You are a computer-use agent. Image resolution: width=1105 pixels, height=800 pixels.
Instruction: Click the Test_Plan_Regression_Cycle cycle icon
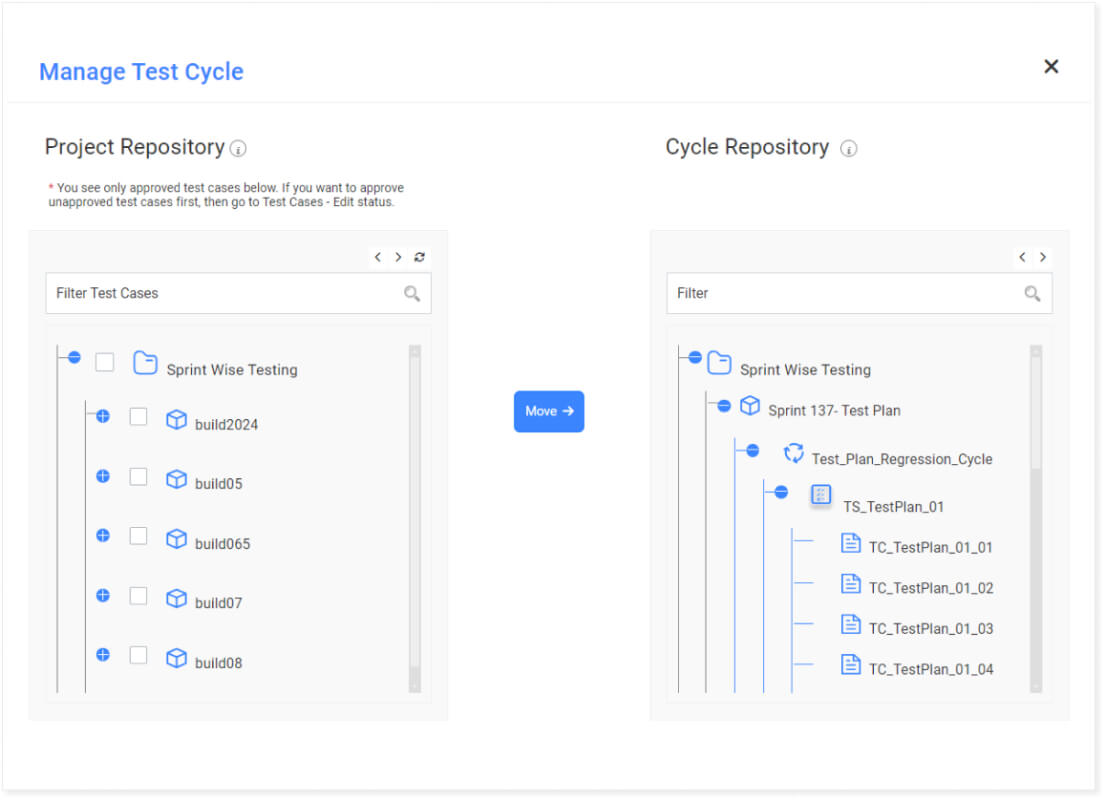794,453
